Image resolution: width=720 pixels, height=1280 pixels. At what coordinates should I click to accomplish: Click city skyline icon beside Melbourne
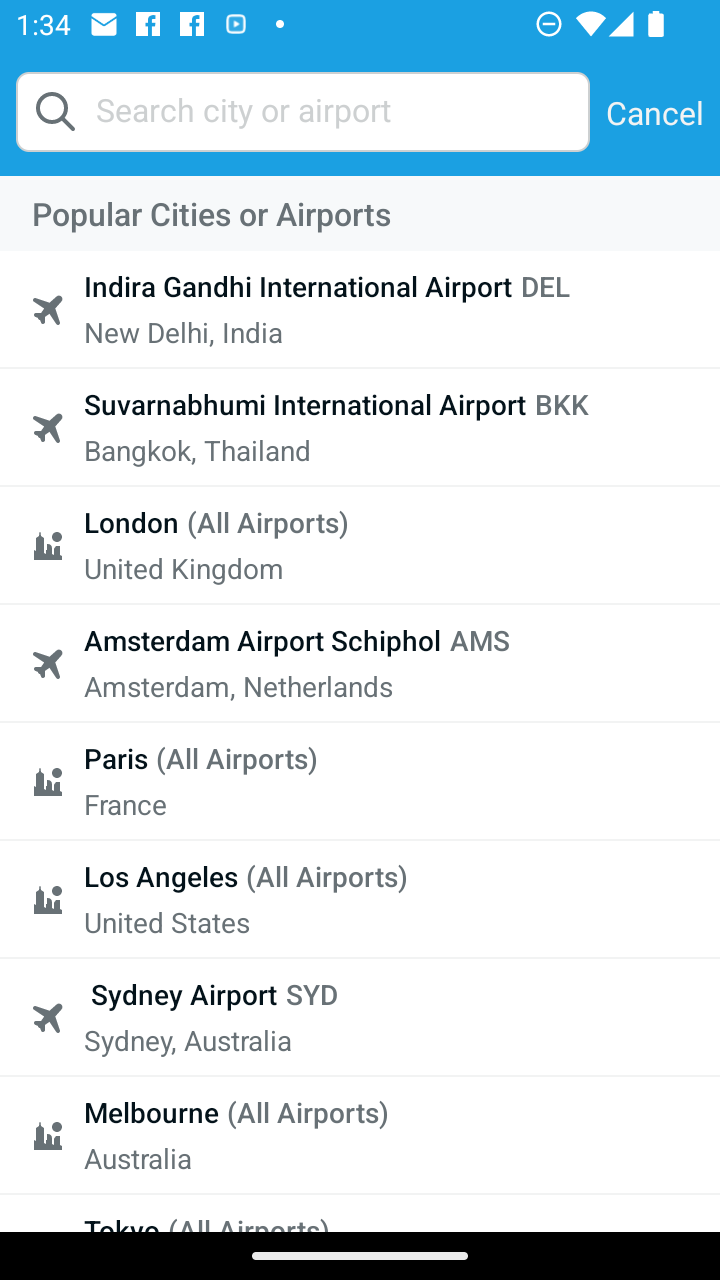48,1136
